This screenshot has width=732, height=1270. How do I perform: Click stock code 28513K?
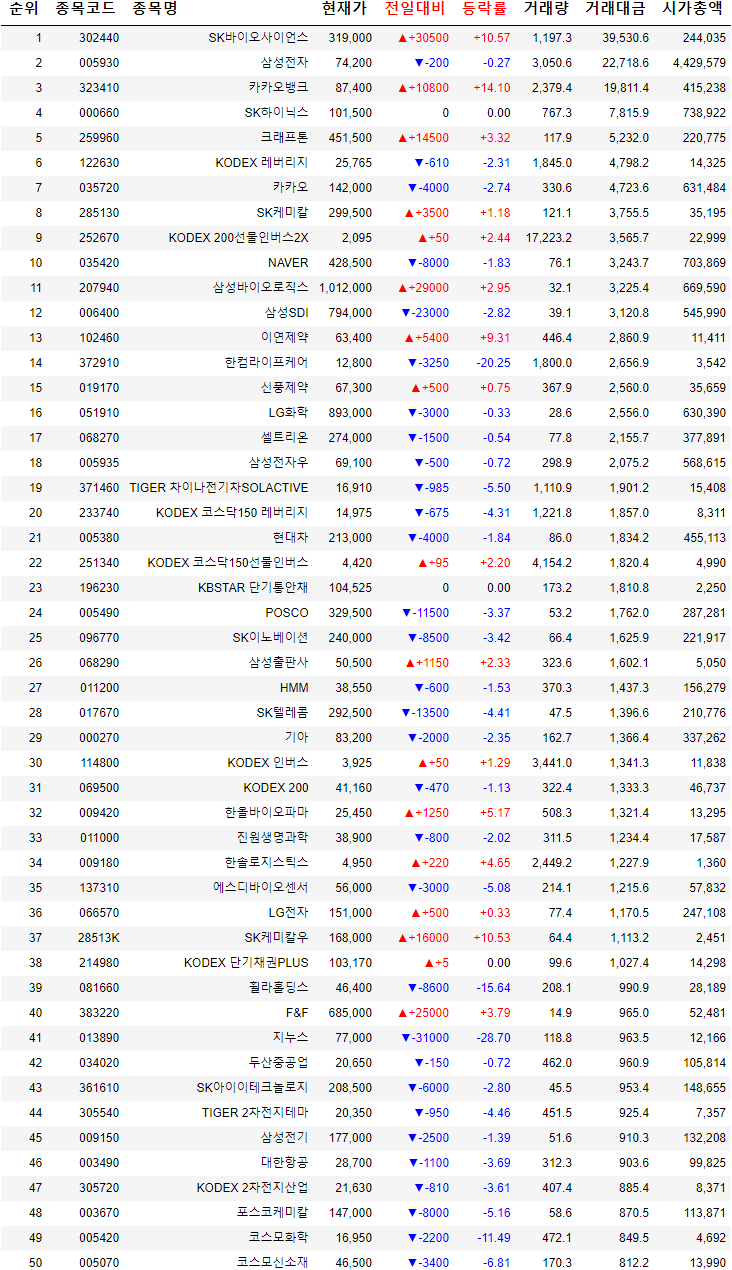(99, 938)
